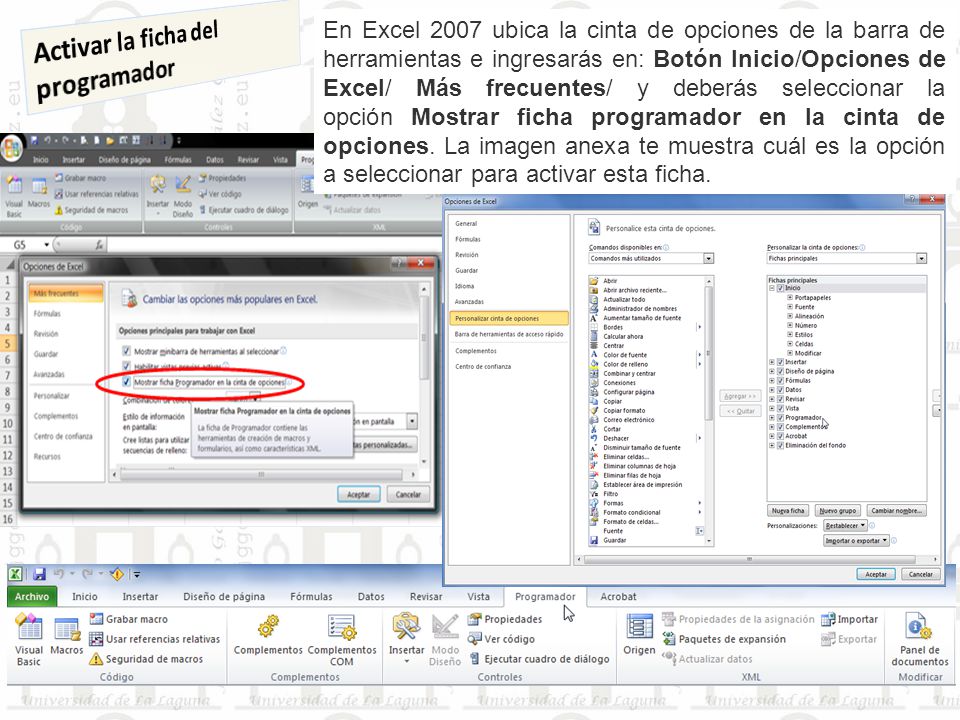Collapse the Inicio node in the tree
Viewport: 960px width, 720px height.
(x=771, y=288)
